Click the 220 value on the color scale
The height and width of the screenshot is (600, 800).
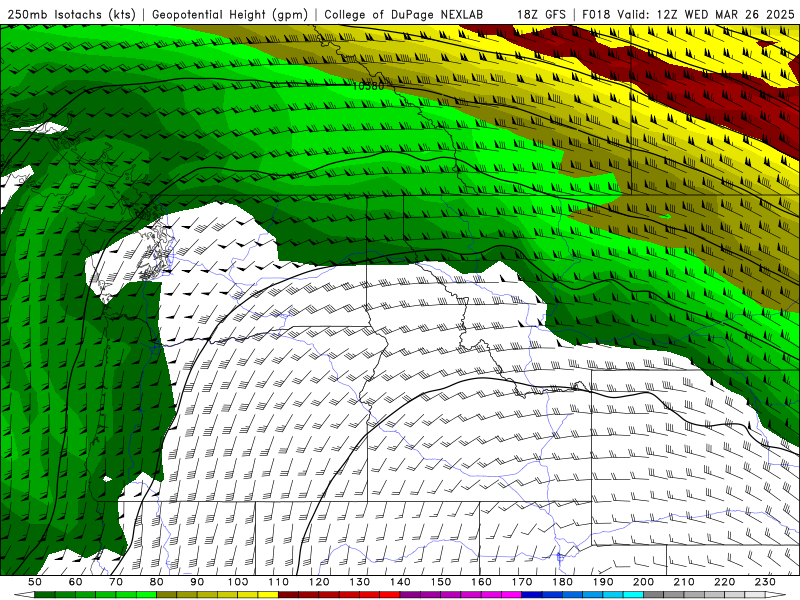(x=724, y=582)
